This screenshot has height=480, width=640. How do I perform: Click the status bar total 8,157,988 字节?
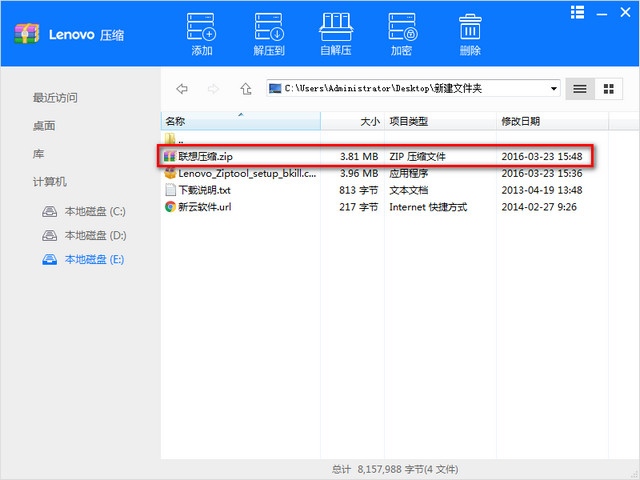[395, 469]
